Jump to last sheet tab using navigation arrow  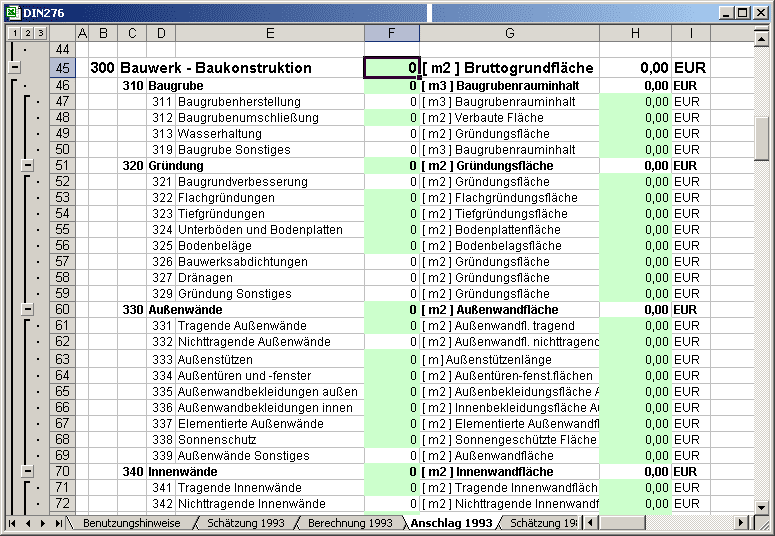pyautogui.click(x=59, y=523)
